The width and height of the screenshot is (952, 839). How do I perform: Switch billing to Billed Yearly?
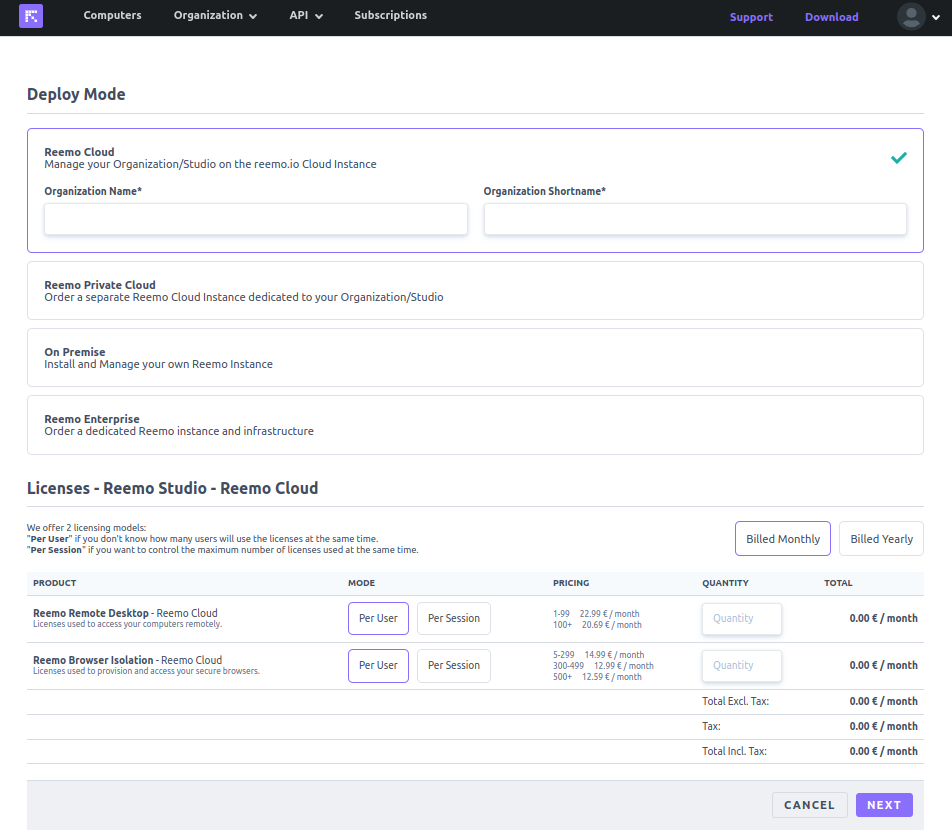(x=881, y=538)
